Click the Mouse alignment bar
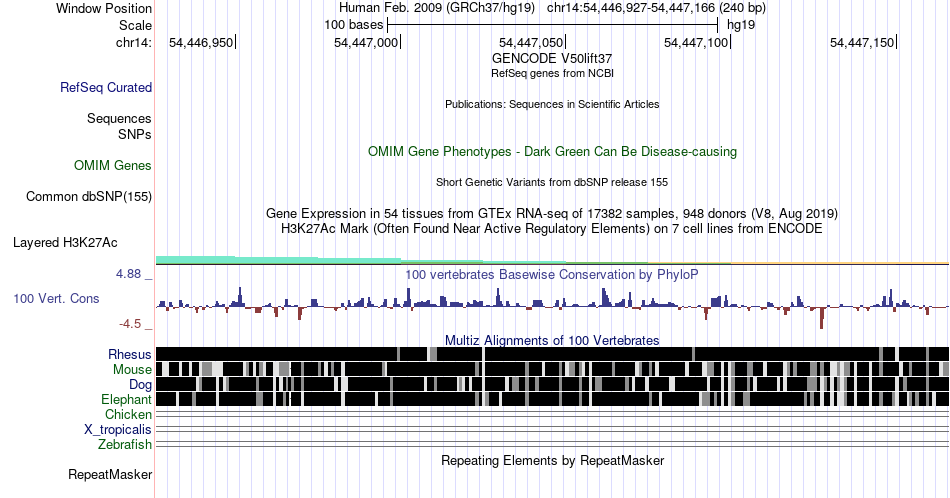This screenshot has width=950, height=498. [552, 369]
